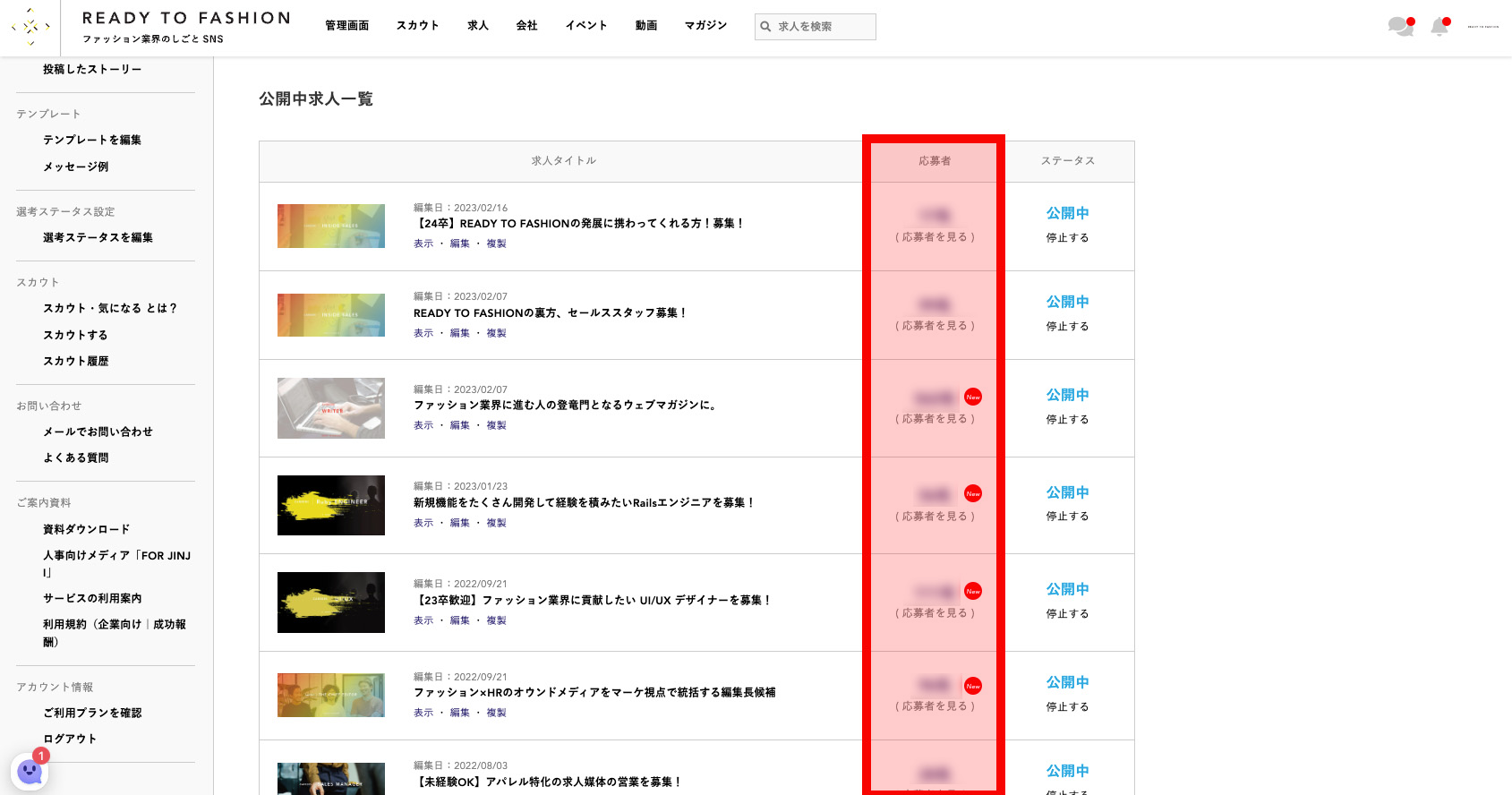1512x795 pixels.
Task: Open the chatbot helper icon
Action: pyautogui.click(x=30, y=771)
